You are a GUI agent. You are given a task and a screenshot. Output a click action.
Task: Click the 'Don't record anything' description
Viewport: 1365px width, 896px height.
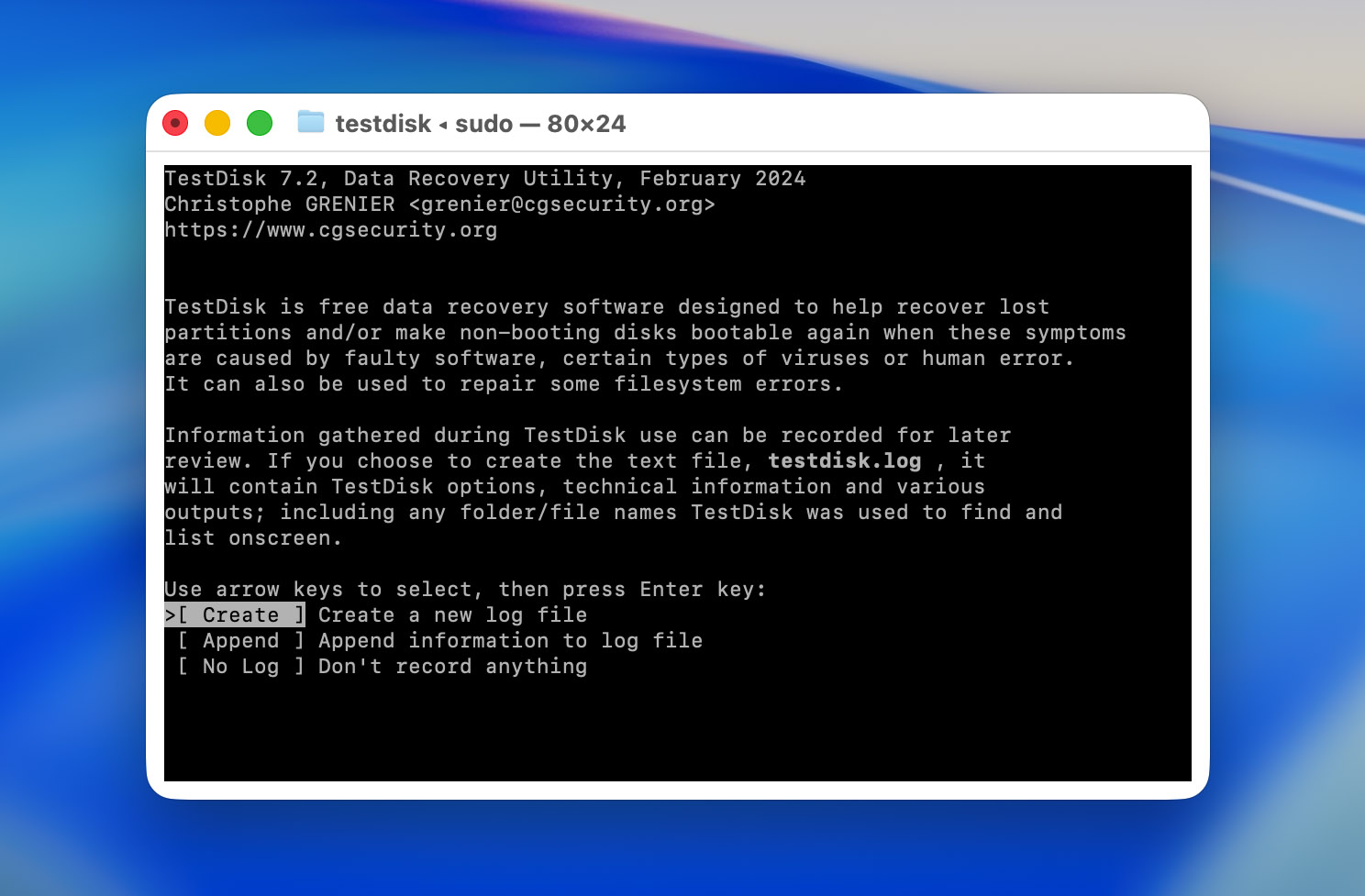click(x=453, y=666)
